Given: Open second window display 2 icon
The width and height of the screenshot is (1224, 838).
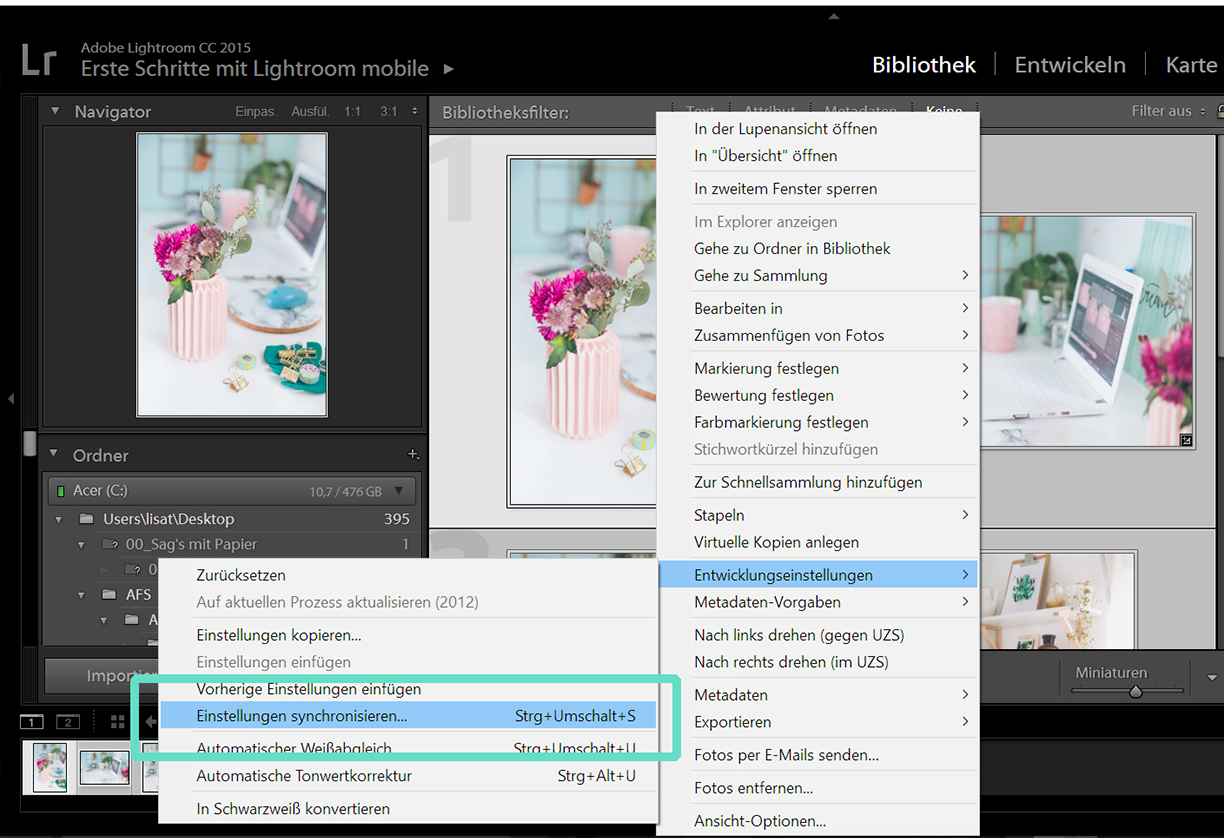Looking at the screenshot, I should tap(67, 722).
